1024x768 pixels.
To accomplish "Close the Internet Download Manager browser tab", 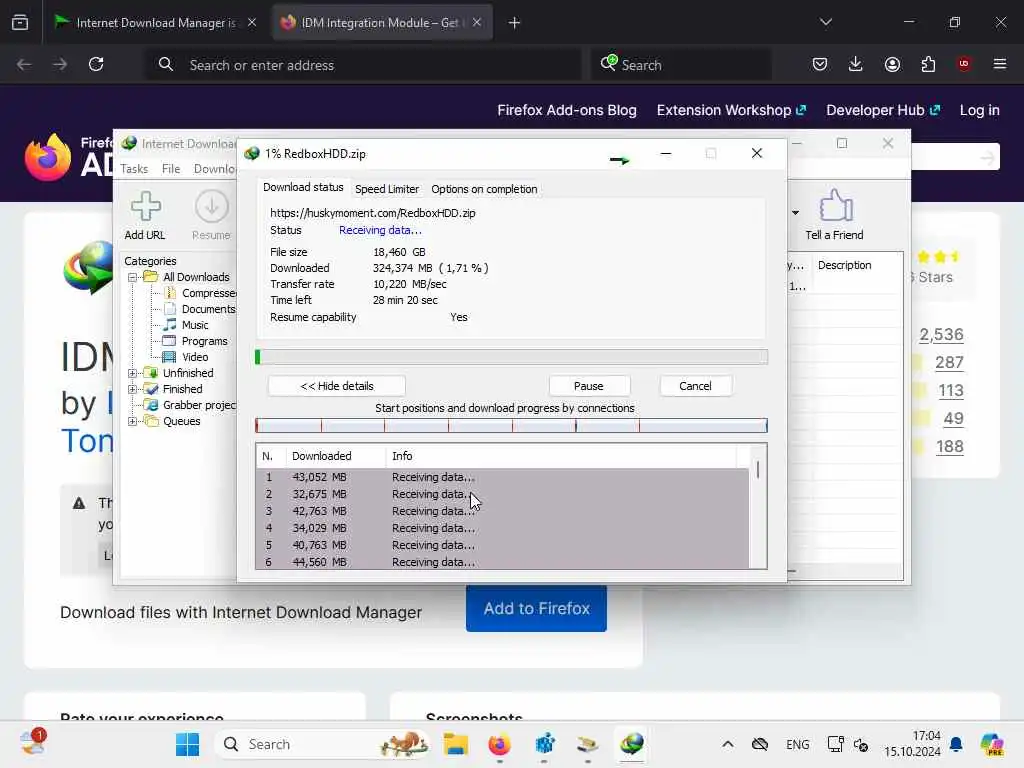I will [x=252, y=23].
